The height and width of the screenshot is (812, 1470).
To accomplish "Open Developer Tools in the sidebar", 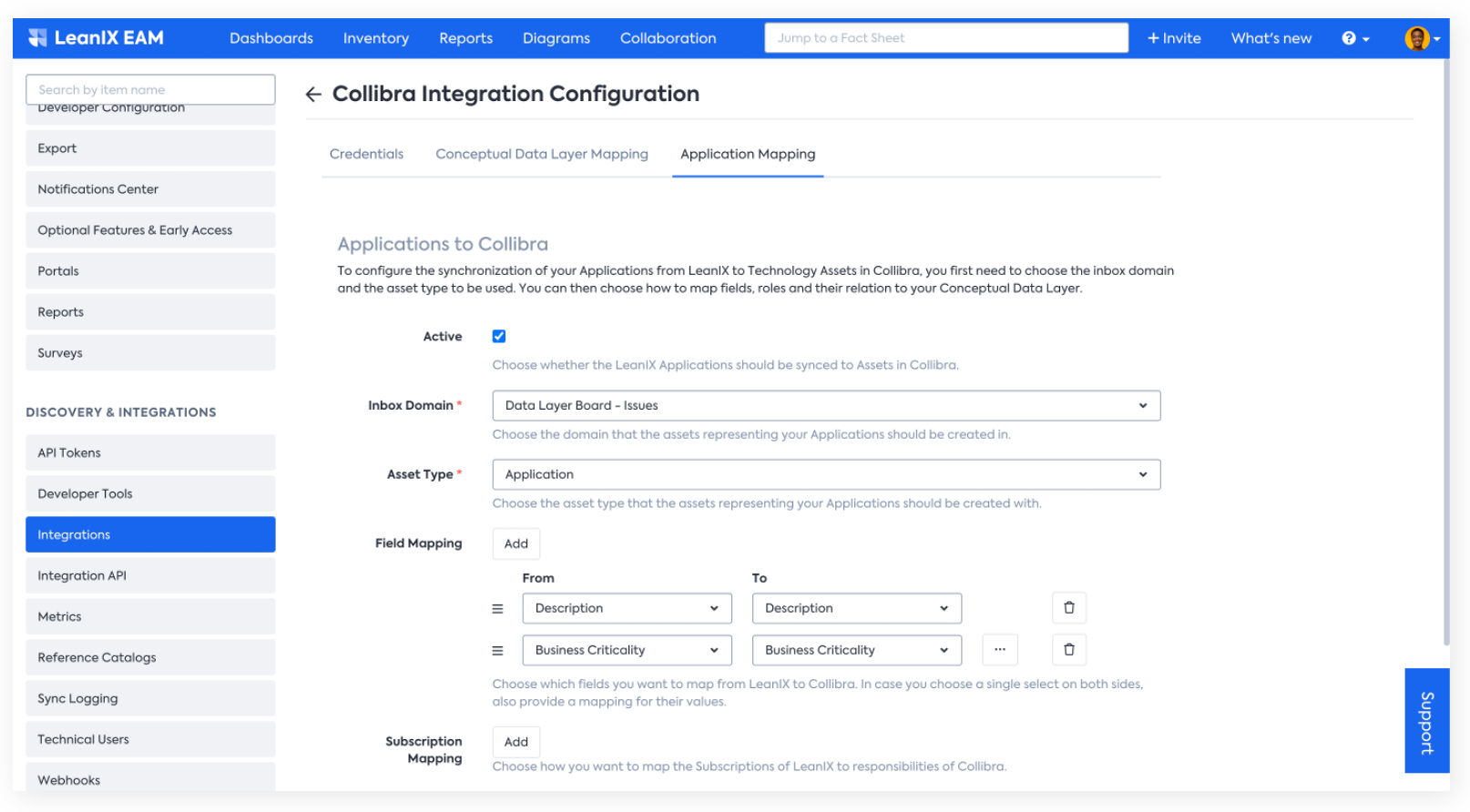I will click(150, 494).
